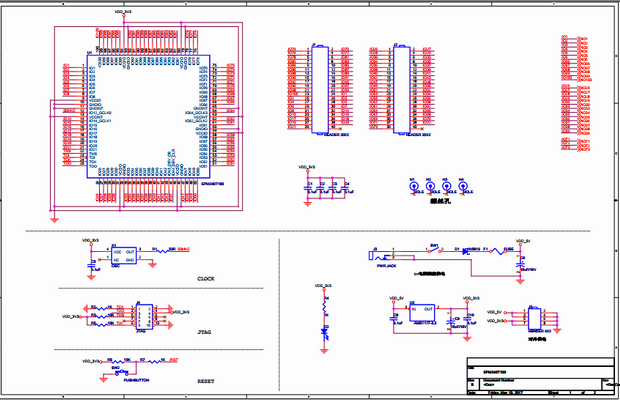Viewport: 620px width, 400px height.
Task: Select decoupling capacitor C2
Action: coord(320,188)
